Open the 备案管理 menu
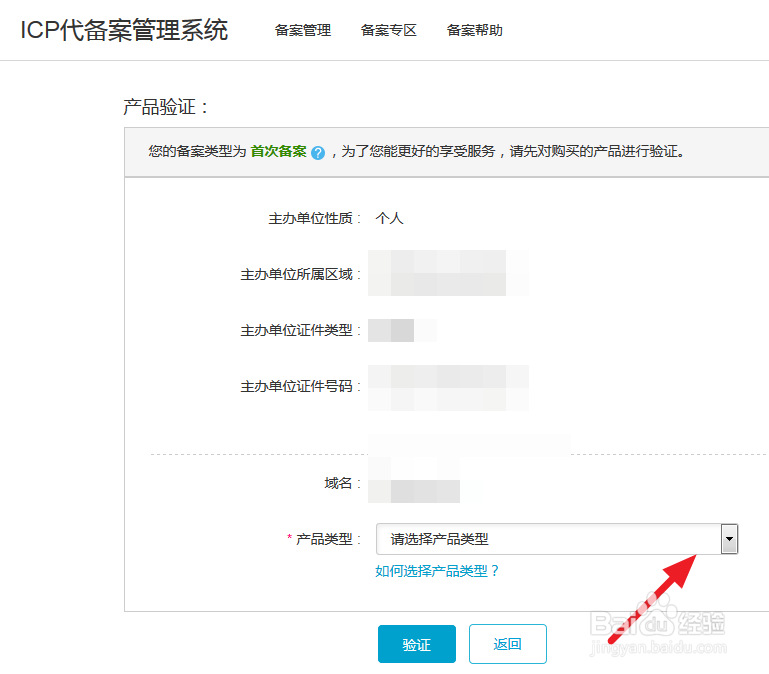The width and height of the screenshot is (769, 674). [x=303, y=30]
